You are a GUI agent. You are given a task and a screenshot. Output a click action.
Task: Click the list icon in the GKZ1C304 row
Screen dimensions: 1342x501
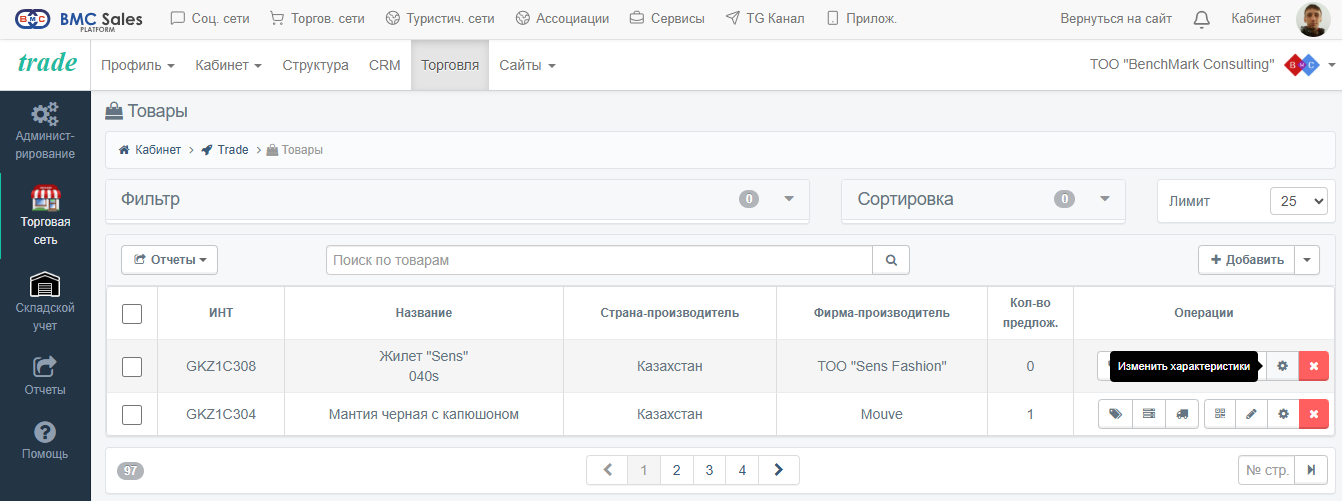[1148, 414]
